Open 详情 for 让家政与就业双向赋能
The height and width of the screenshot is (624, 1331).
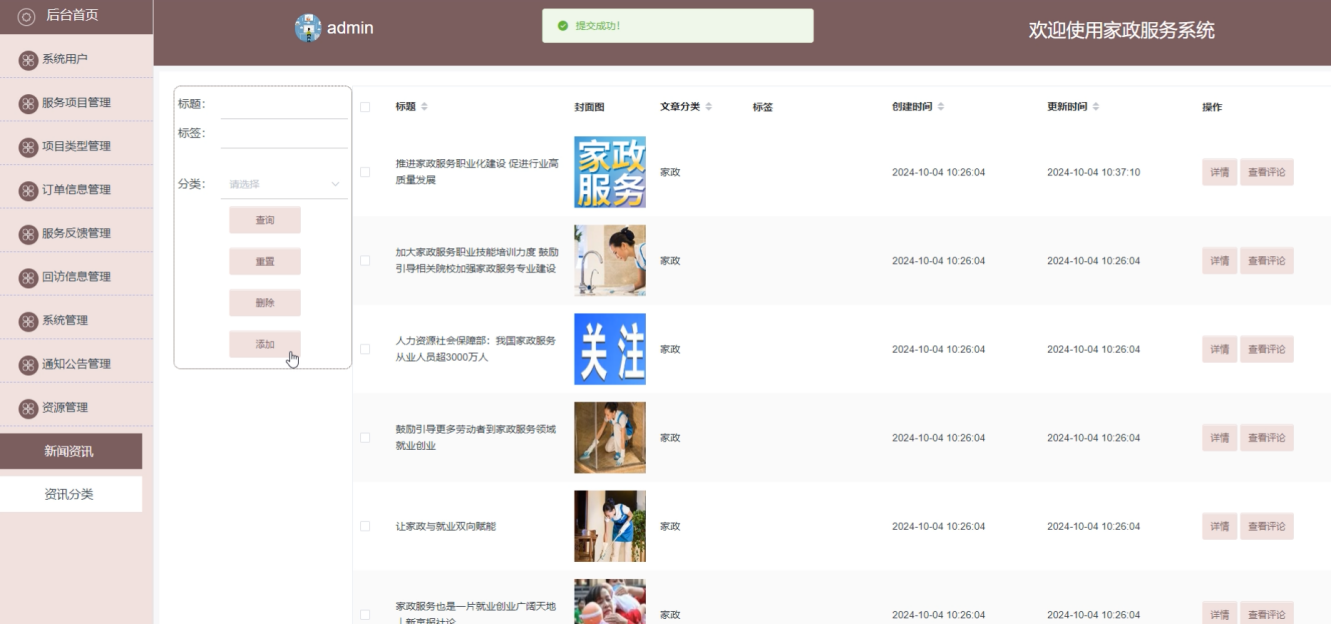pyautogui.click(x=1220, y=526)
